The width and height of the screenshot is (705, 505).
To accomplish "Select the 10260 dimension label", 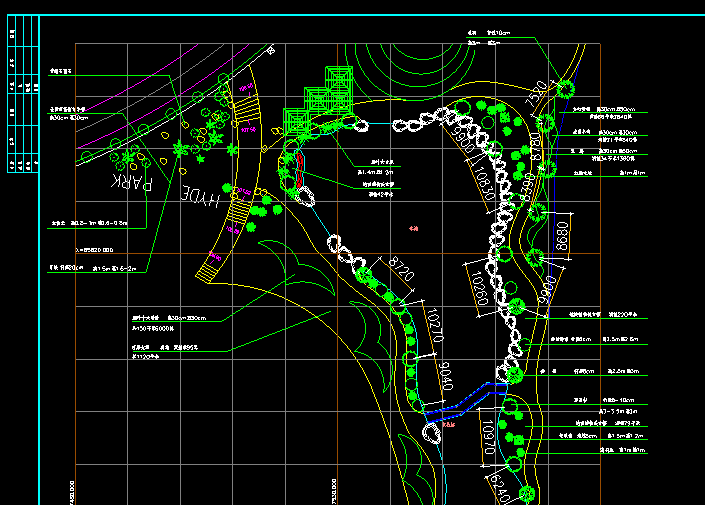I will [480, 288].
